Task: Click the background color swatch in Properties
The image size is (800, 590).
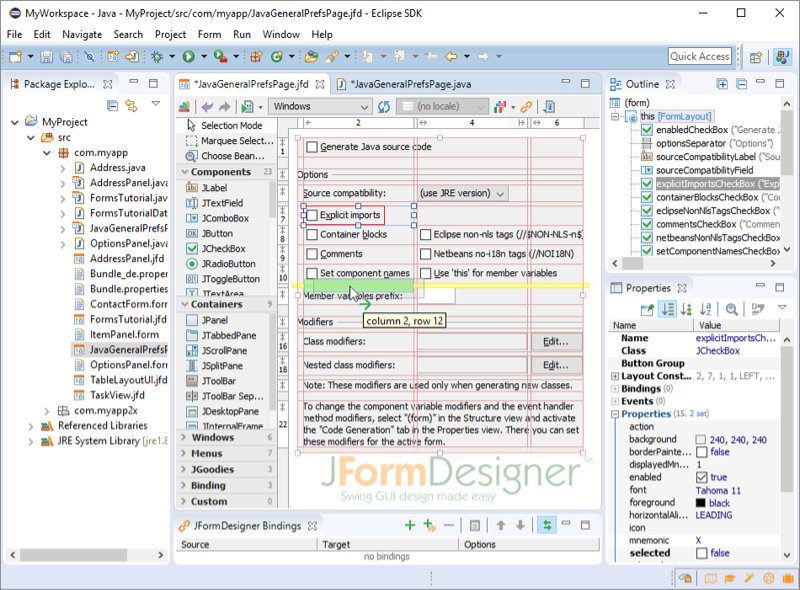Action: (701, 440)
